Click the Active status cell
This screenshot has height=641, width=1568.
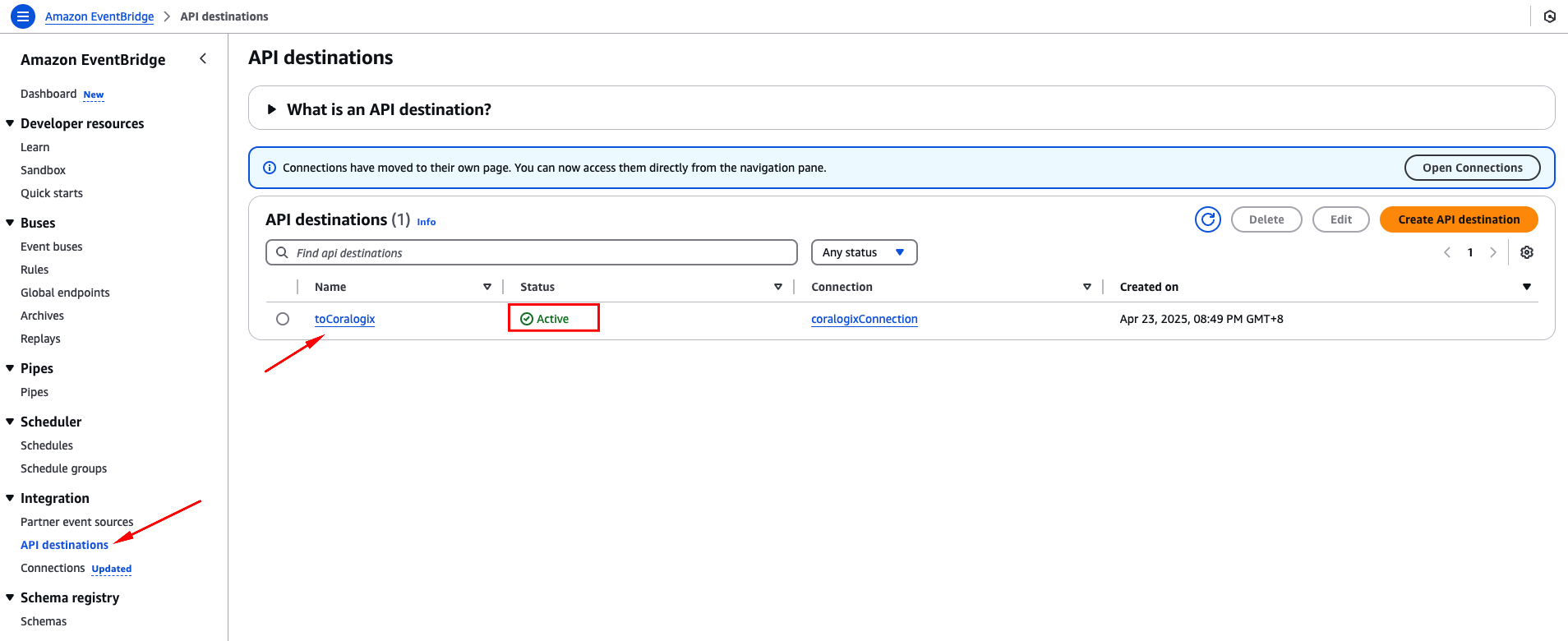point(545,319)
